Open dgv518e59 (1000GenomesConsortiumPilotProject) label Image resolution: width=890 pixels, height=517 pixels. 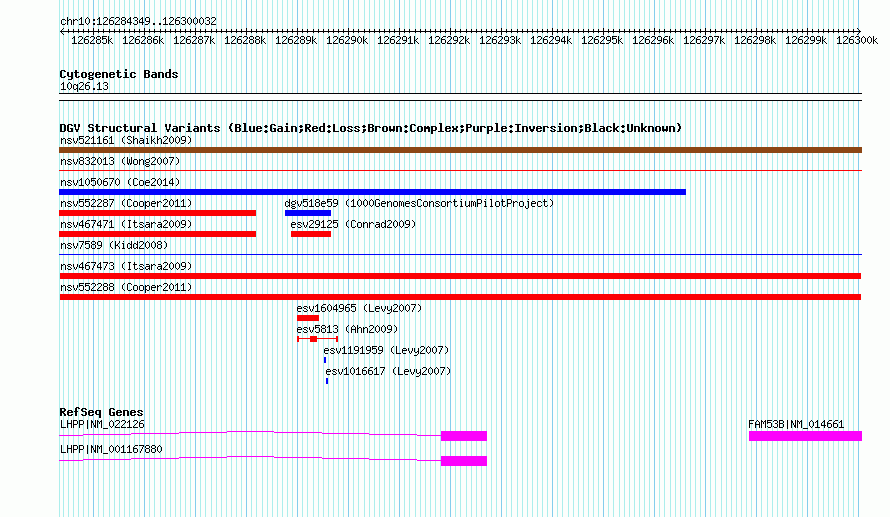pos(419,203)
